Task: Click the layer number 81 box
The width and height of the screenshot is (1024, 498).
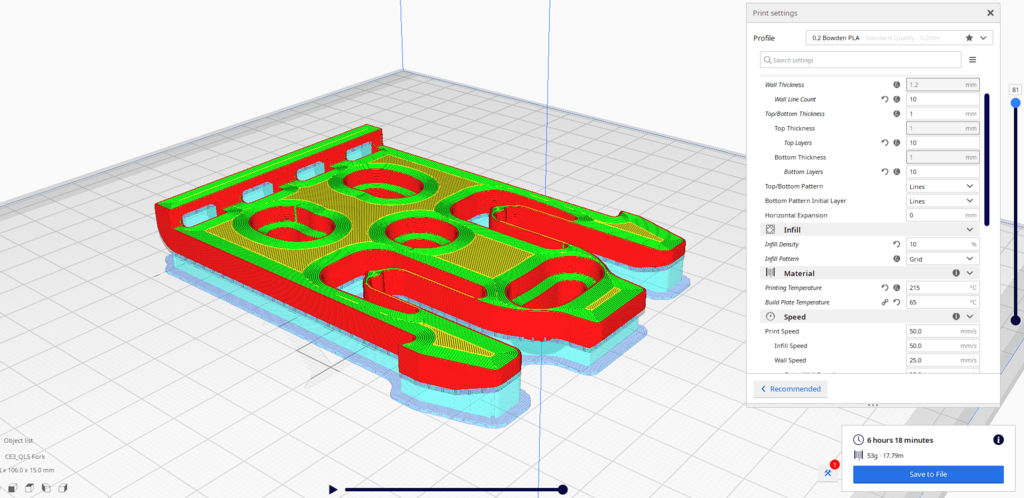Action: (x=1015, y=89)
